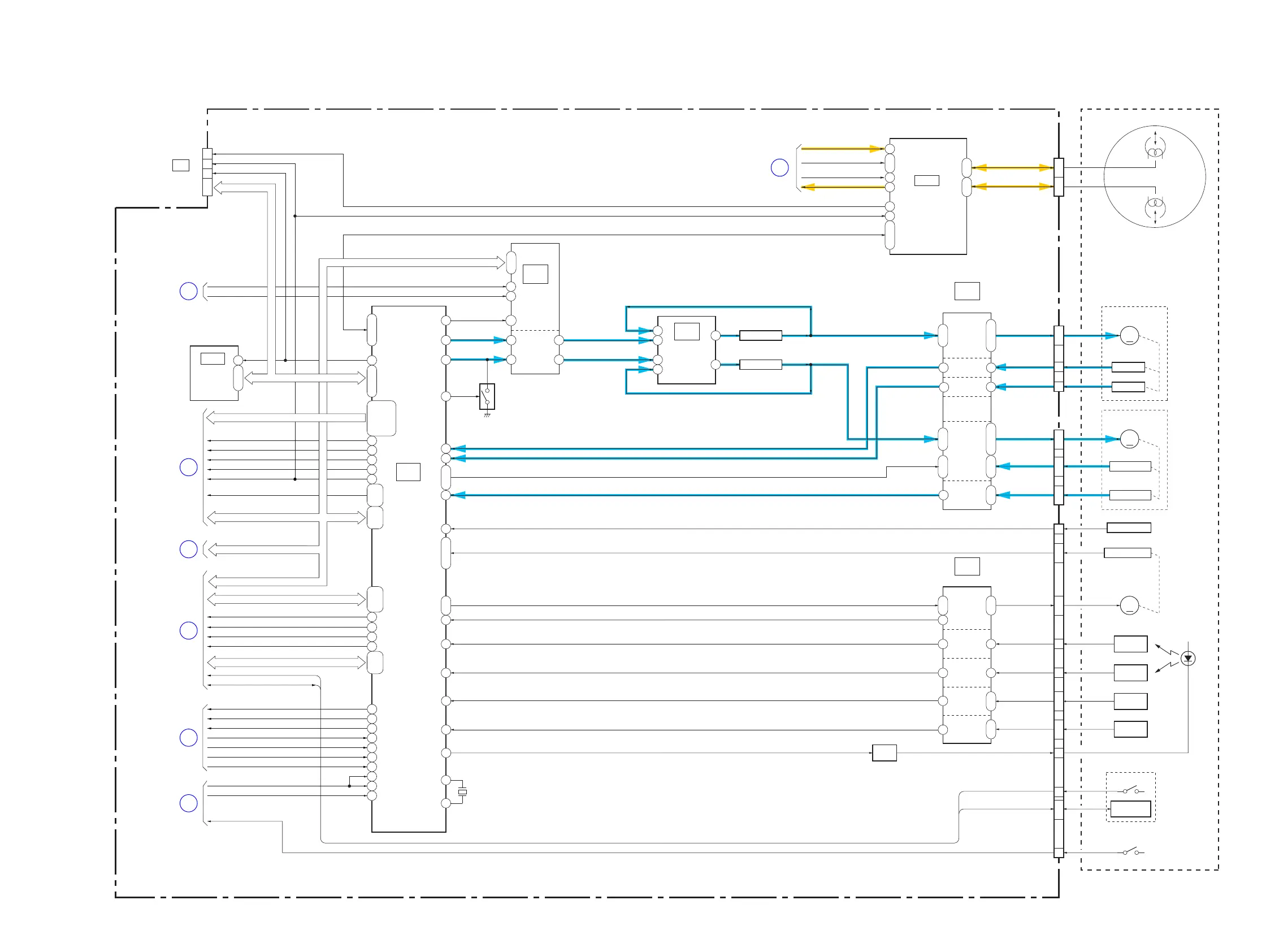Click the motor circle above the LED
Viewport: 1266px width, 952px height.
coord(1129,605)
